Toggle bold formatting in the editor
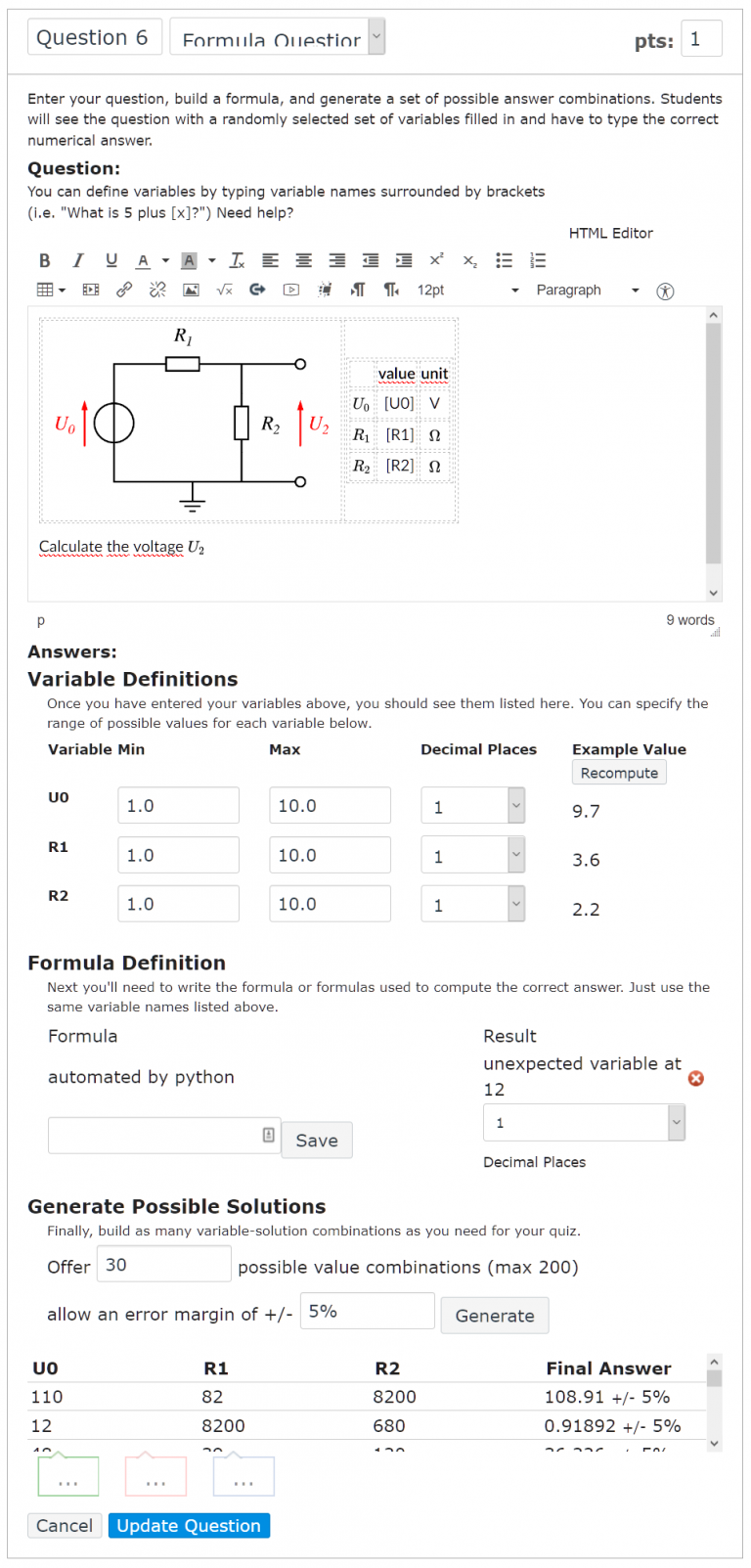 click(x=44, y=260)
